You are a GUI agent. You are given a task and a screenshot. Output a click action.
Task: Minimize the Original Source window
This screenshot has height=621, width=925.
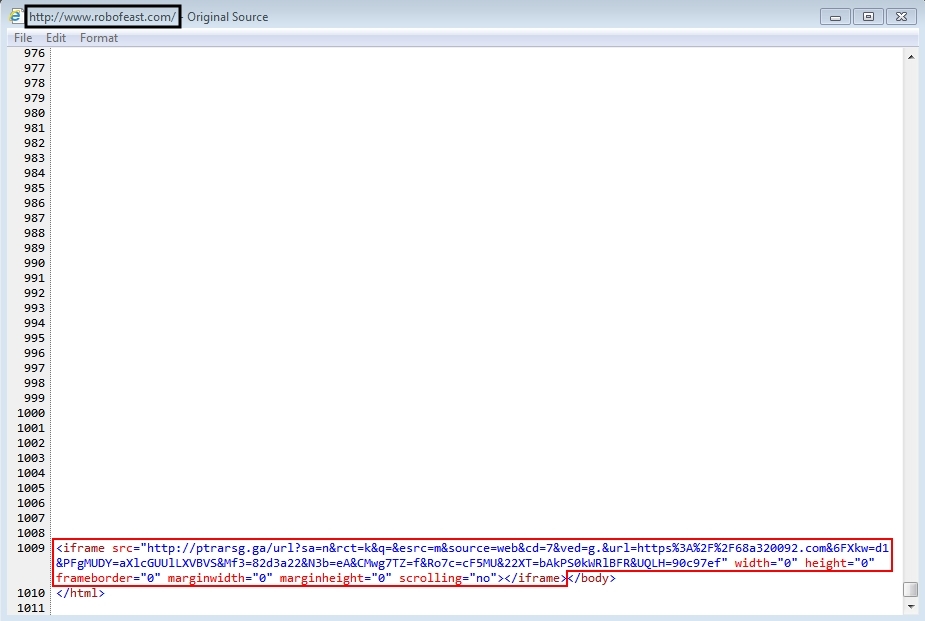pyautogui.click(x=835, y=16)
